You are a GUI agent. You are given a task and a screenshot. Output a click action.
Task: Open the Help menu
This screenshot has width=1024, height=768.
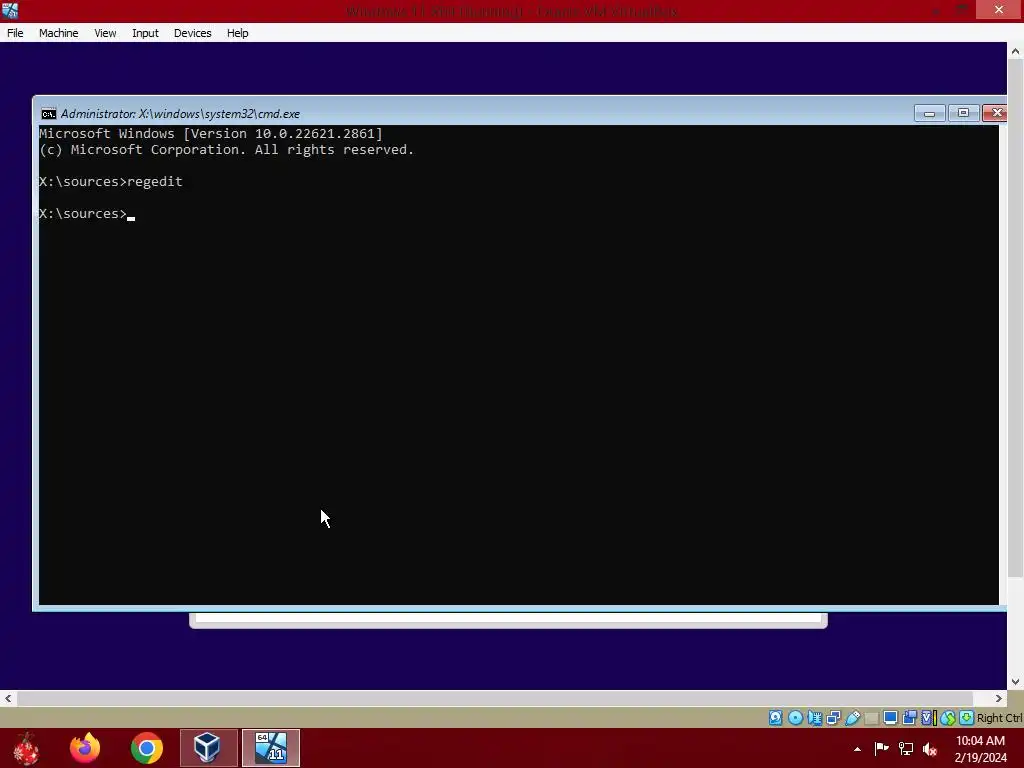click(x=238, y=33)
